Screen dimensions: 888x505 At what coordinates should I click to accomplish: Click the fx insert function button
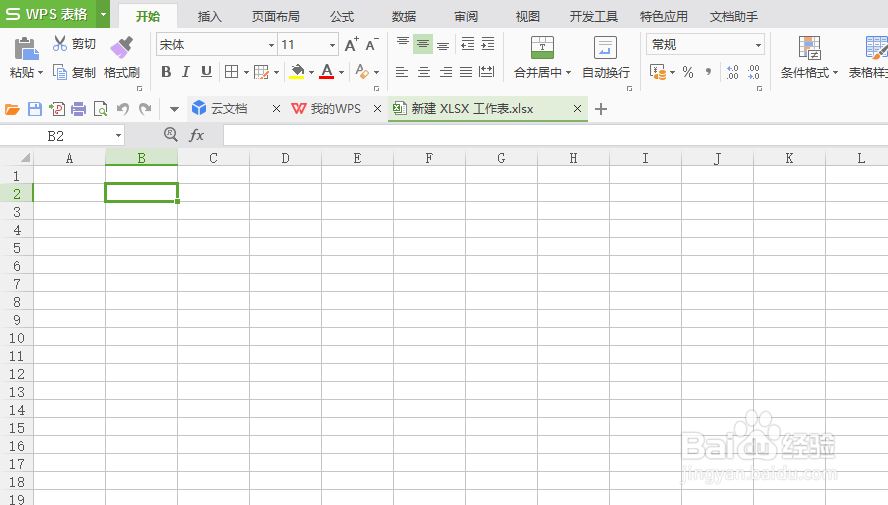196,135
